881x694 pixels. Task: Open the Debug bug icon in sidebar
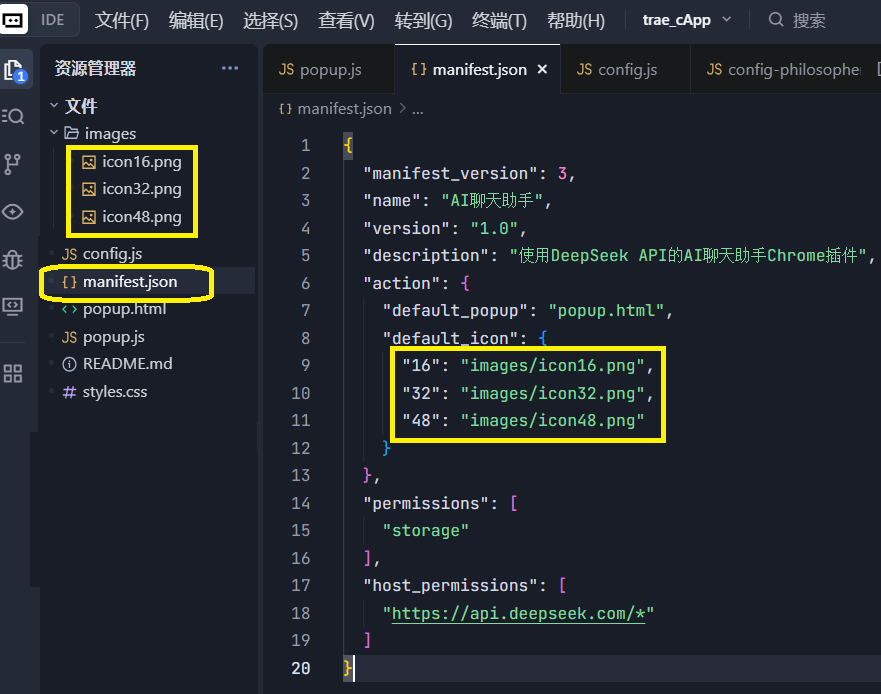13,260
